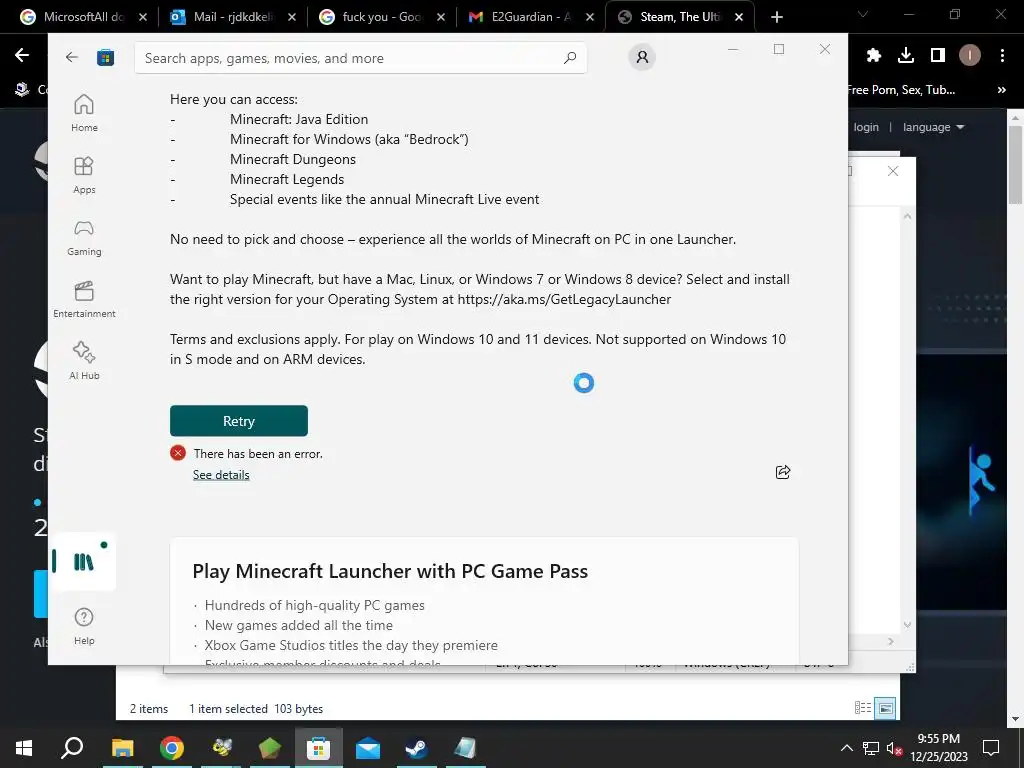Toggle Chrome side panel
1024x768 pixels.
(x=938, y=56)
